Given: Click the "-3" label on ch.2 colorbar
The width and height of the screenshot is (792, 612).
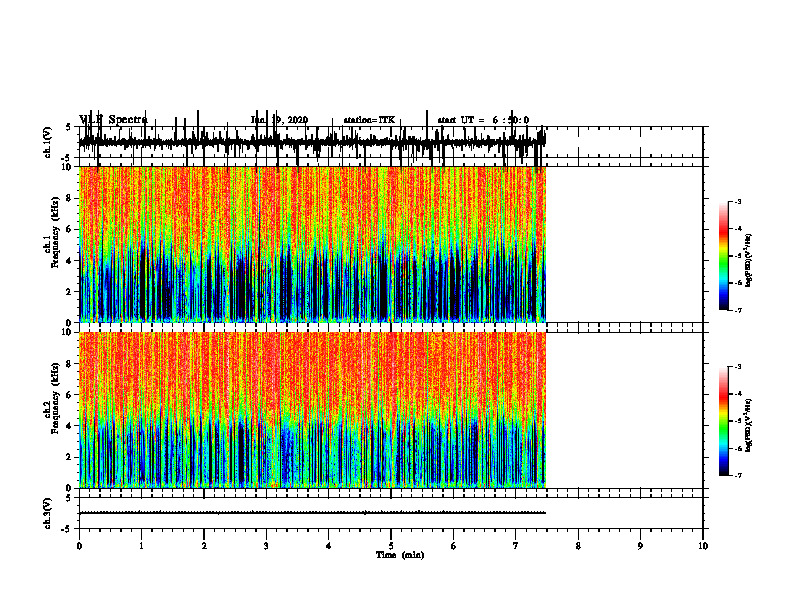Looking at the screenshot, I should (738, 367).
